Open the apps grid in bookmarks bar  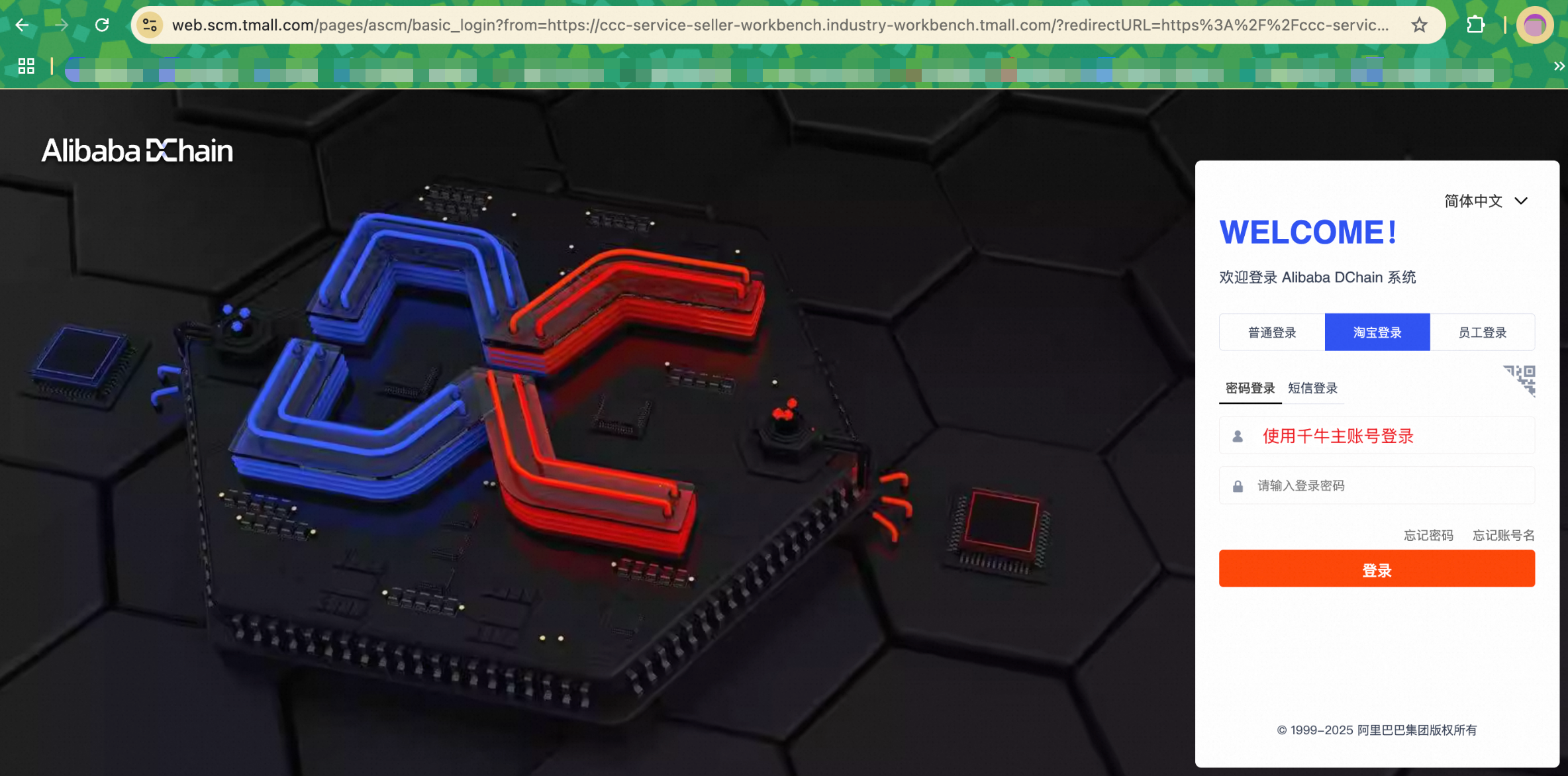pyautogui.click(x=26, y=66)
